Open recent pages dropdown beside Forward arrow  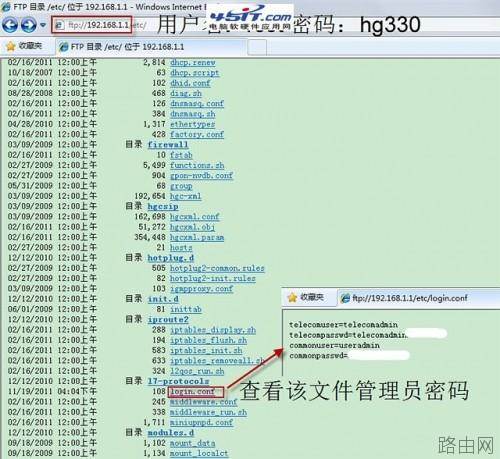[43, 25]
